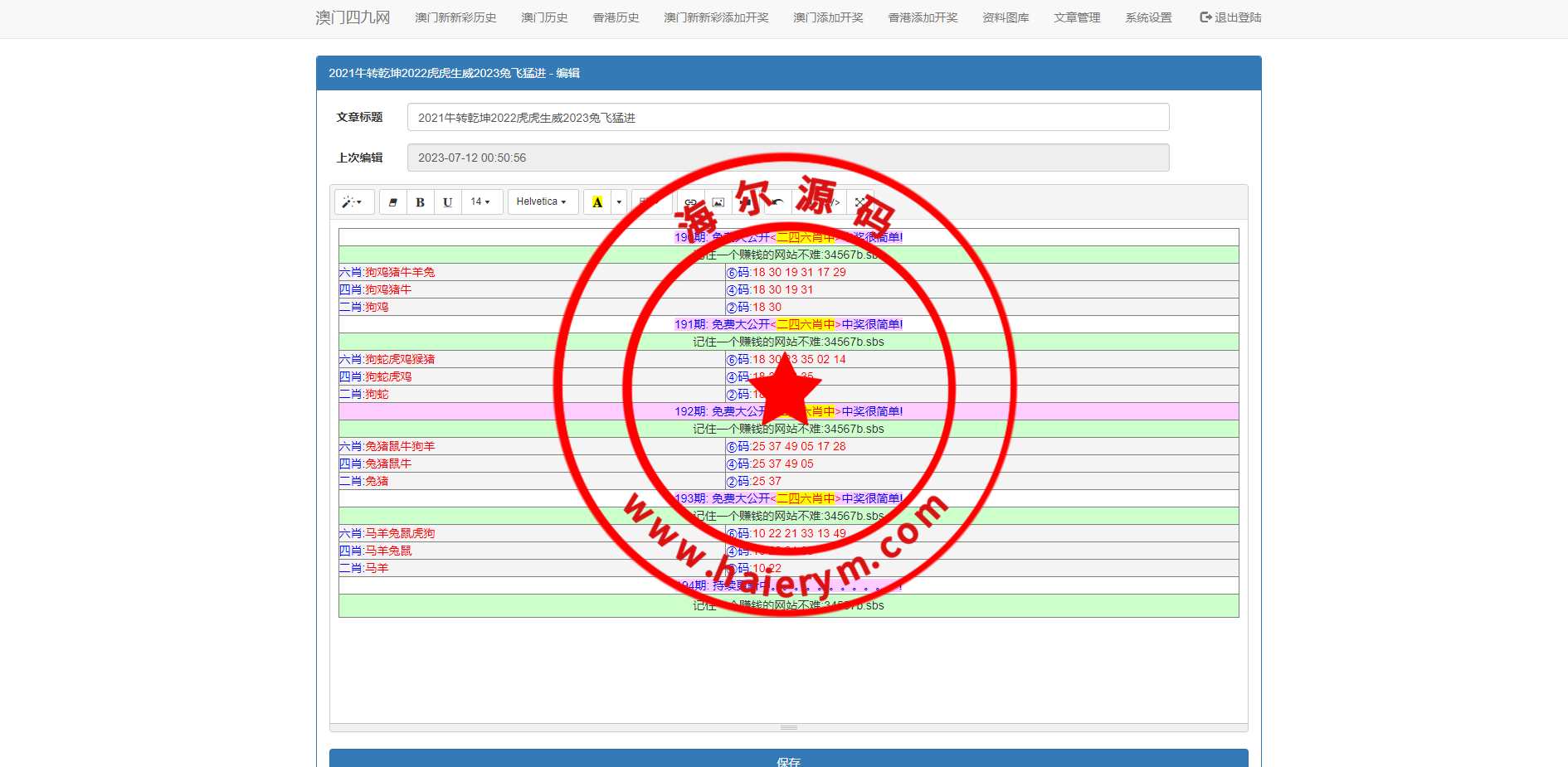This screenshot has width=1568, height=767.
Task: Click the yellow highlighted A color icon
Action: [597, 201]
